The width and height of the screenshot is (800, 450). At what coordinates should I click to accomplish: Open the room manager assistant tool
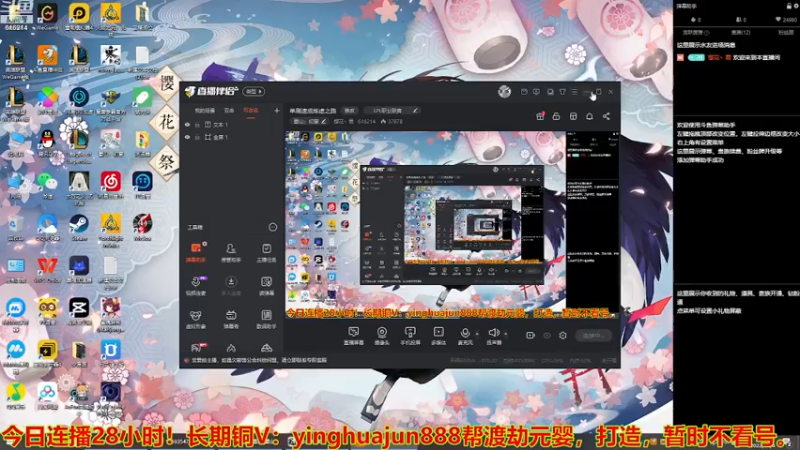point(231,252)
